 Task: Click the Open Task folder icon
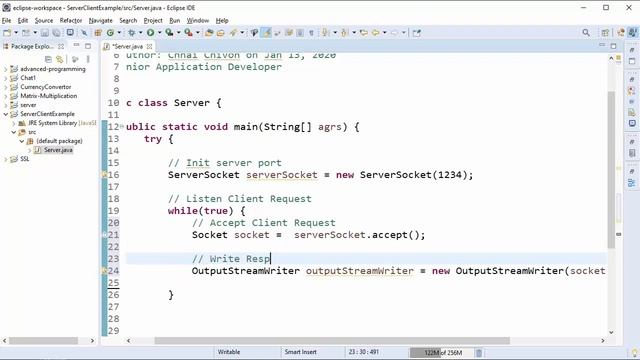click(220, 33)
